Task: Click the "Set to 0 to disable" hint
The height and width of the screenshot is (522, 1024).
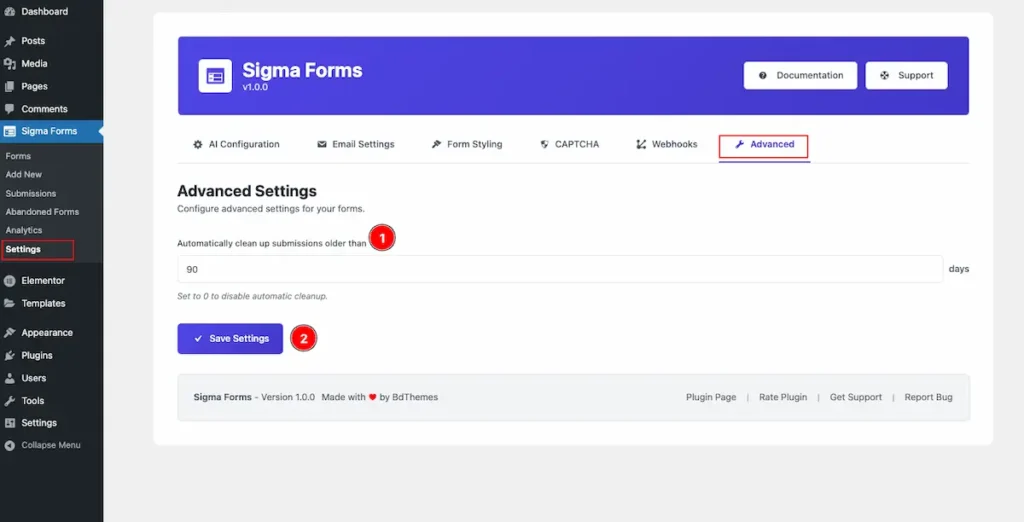Action: click(252, 297)
